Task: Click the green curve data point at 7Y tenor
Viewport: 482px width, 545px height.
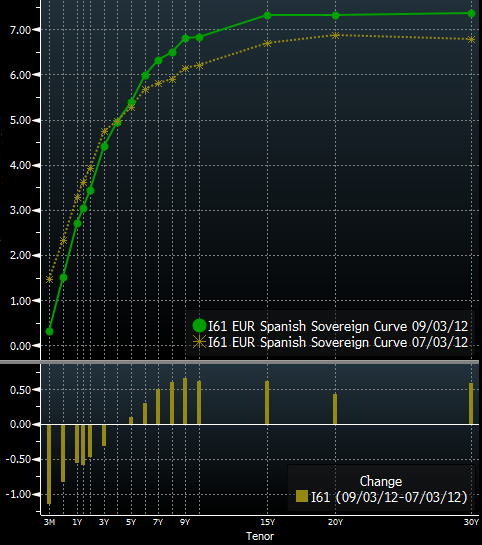Action: click(158, 60)
